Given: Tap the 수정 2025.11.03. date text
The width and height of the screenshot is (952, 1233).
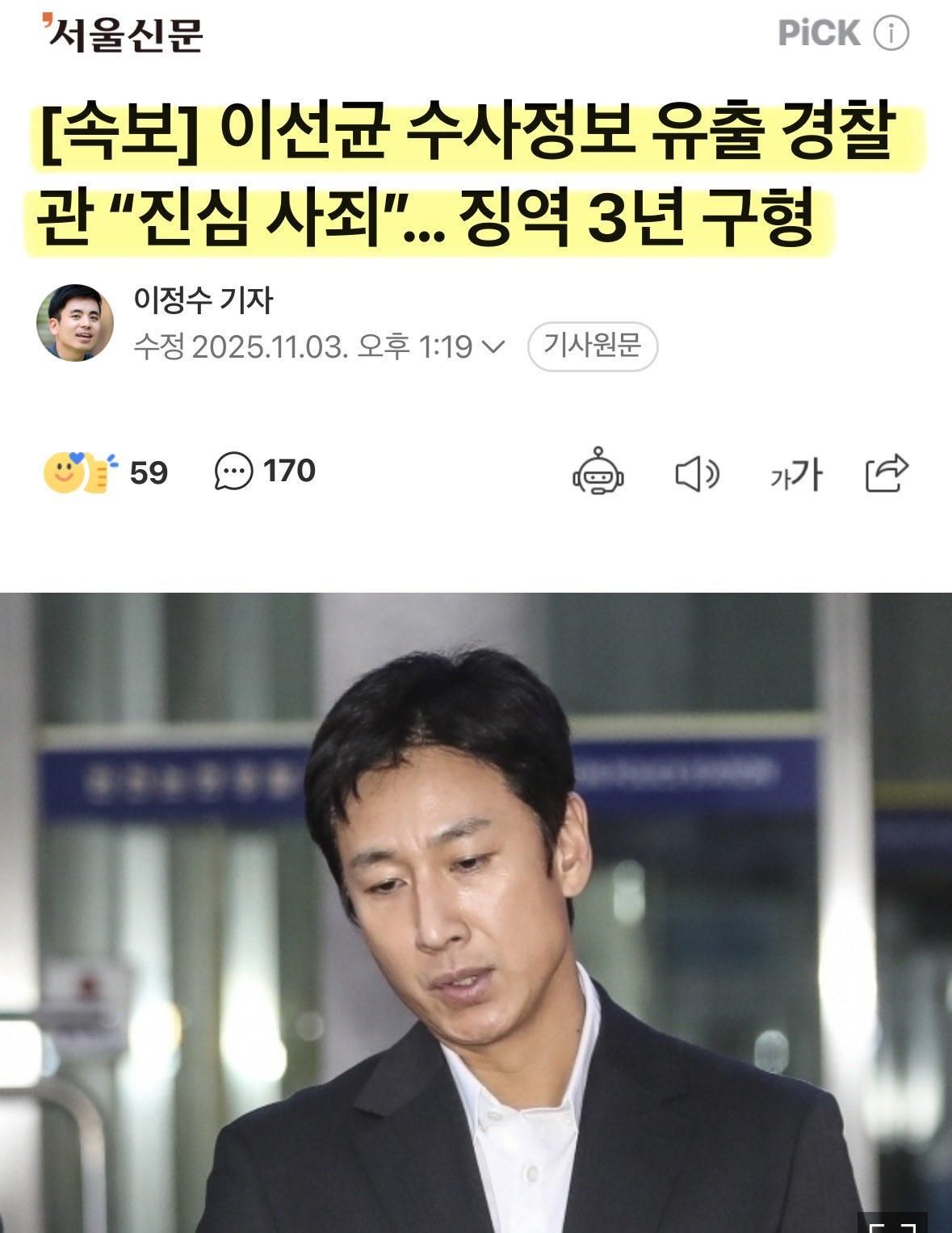Looking at the screenshot, I should [241, 347].
